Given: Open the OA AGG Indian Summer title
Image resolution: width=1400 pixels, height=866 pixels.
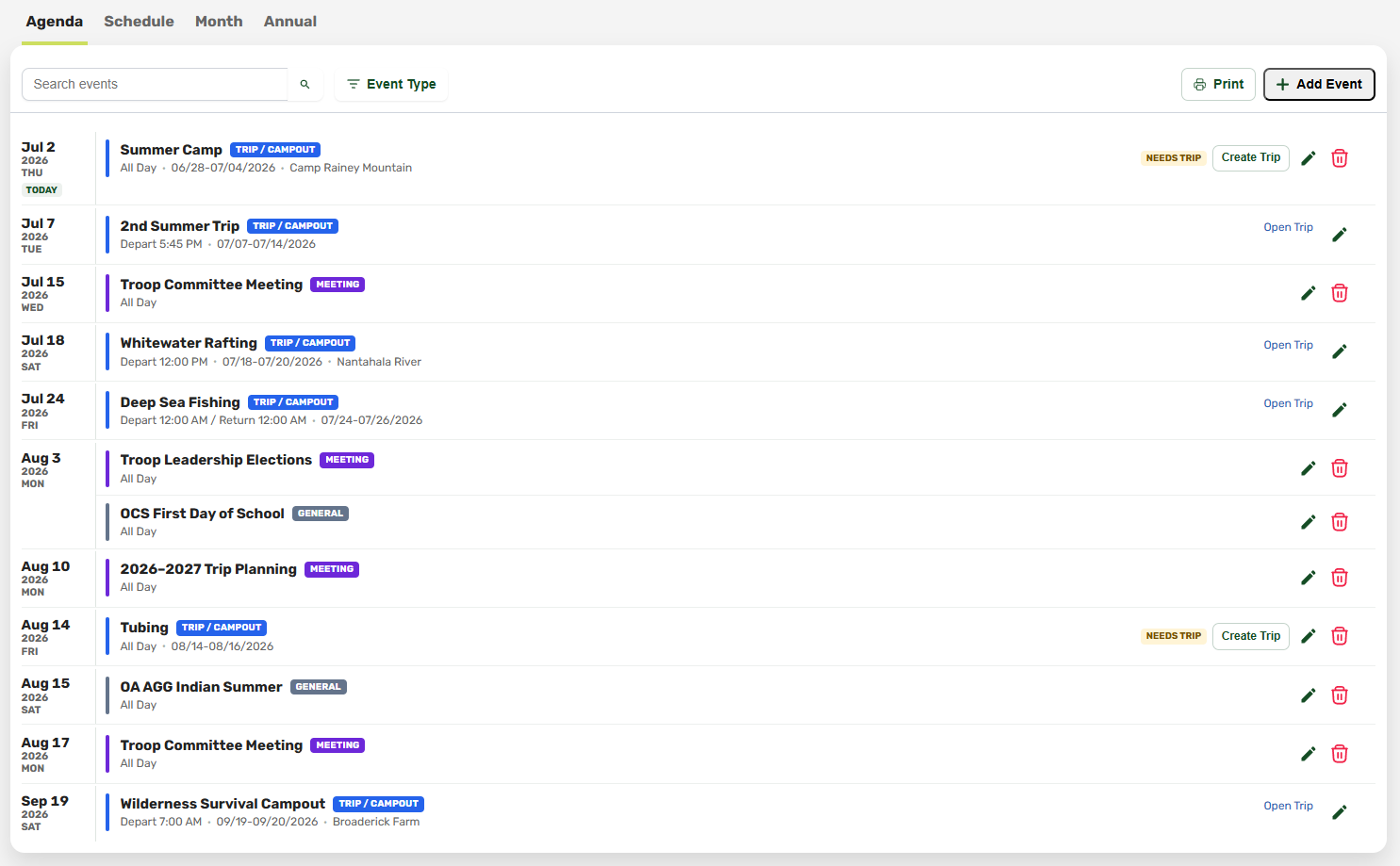Looking at the screenshot, I should pyautogui.click(x=201, y=687).
